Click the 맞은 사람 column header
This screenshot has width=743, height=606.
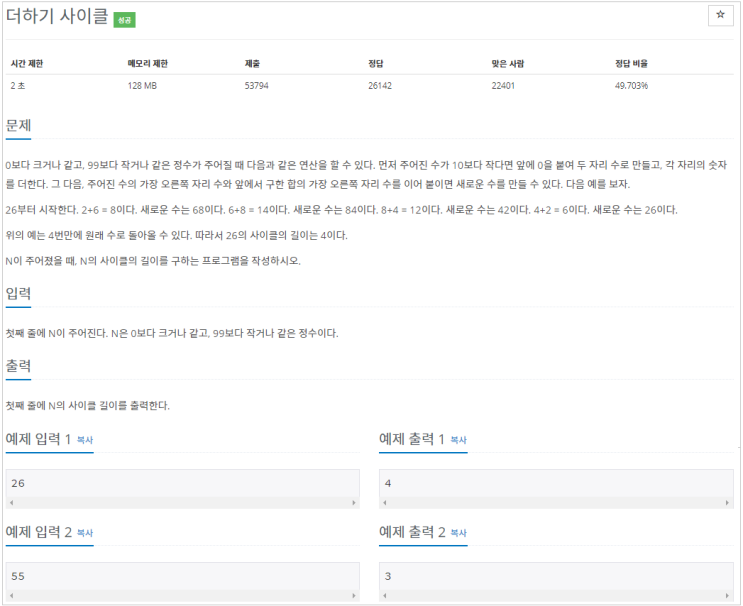tap(507, 63)
